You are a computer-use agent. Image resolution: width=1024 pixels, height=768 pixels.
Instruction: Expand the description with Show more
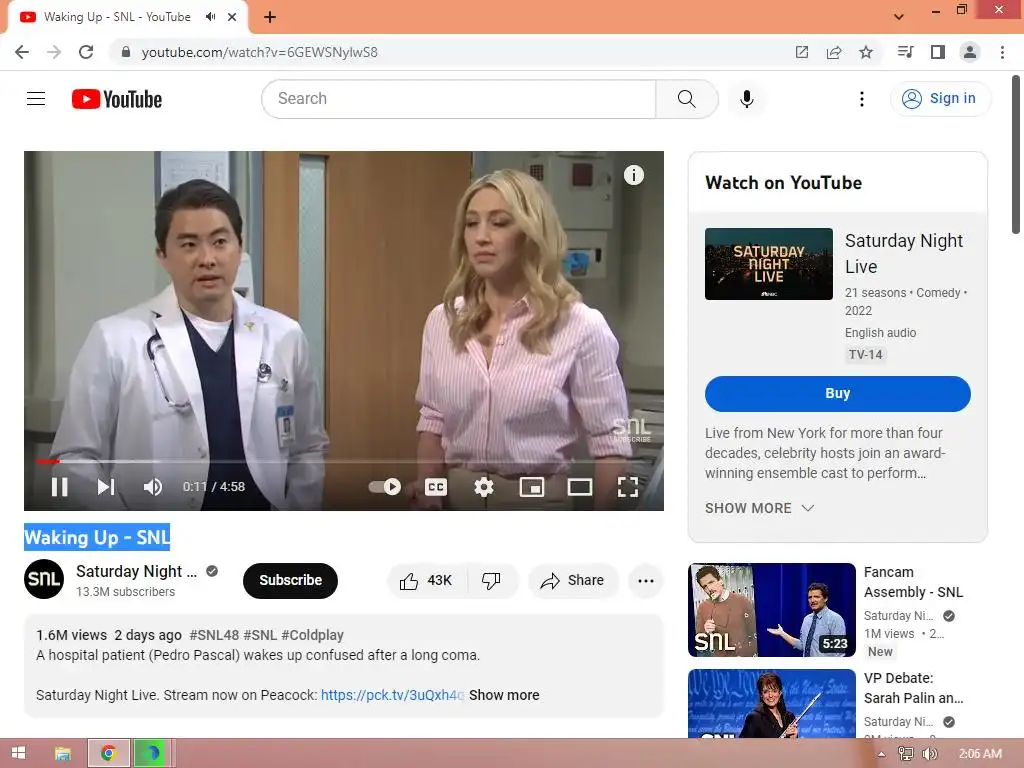tap(504, 695)
